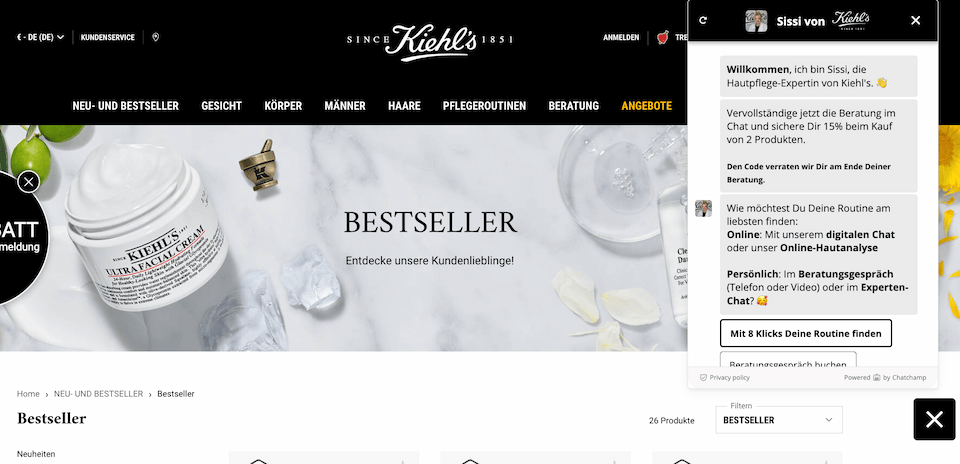Viewport: 960px width, 464px height.
Task: Click the black chat launcher X button
Action: coord(934,419)
